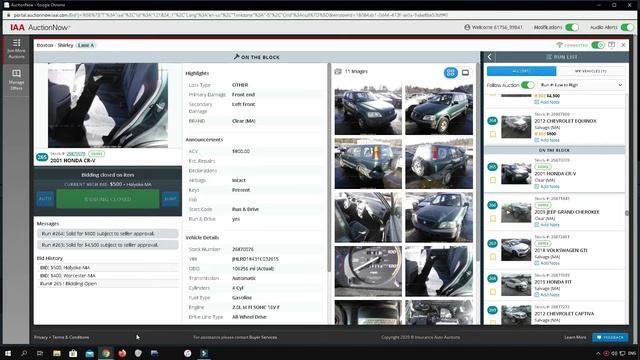This screenshot has height=360, width=640.
Task: Click the Lane A tab label
Action: 86,45
